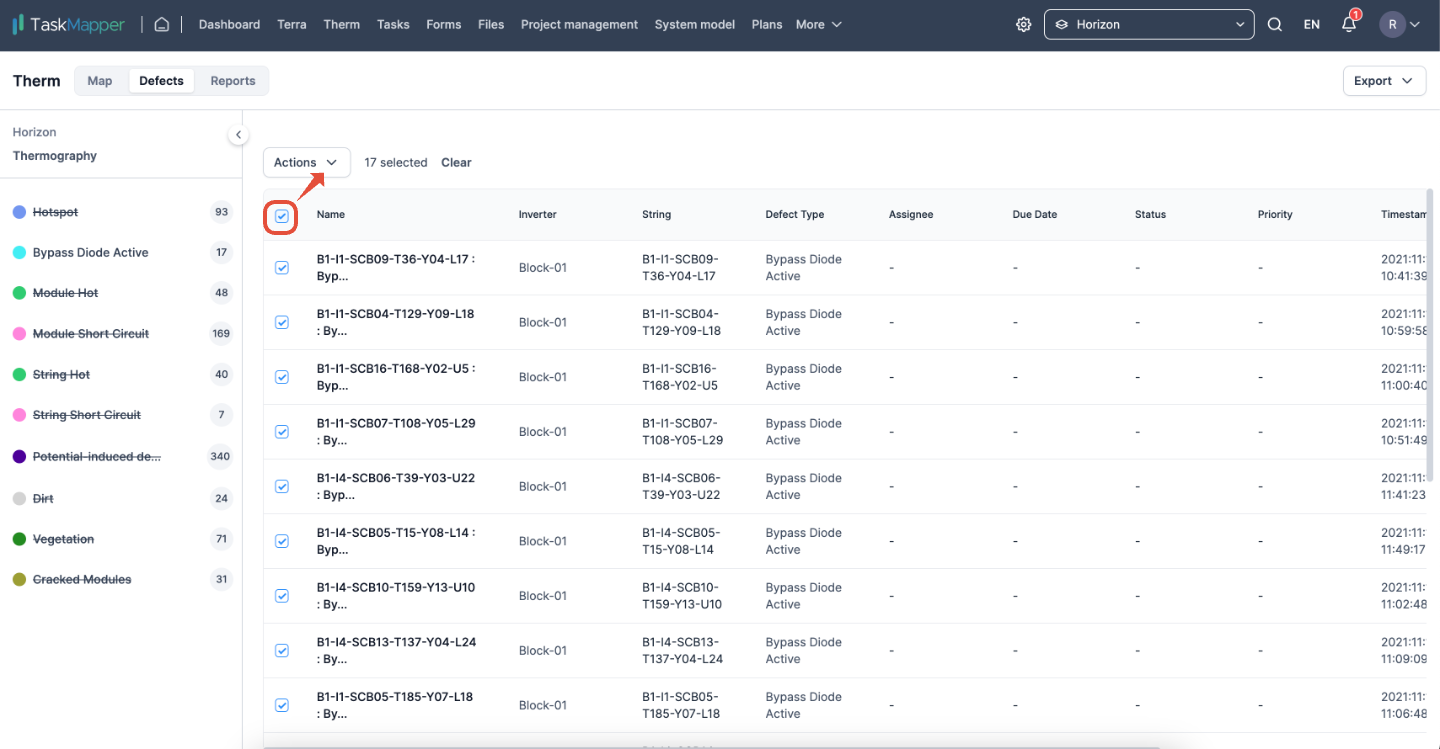This screenshot has width=1440, height=749.
Task: Open the settings gear icon
Action: (1023, 25)
